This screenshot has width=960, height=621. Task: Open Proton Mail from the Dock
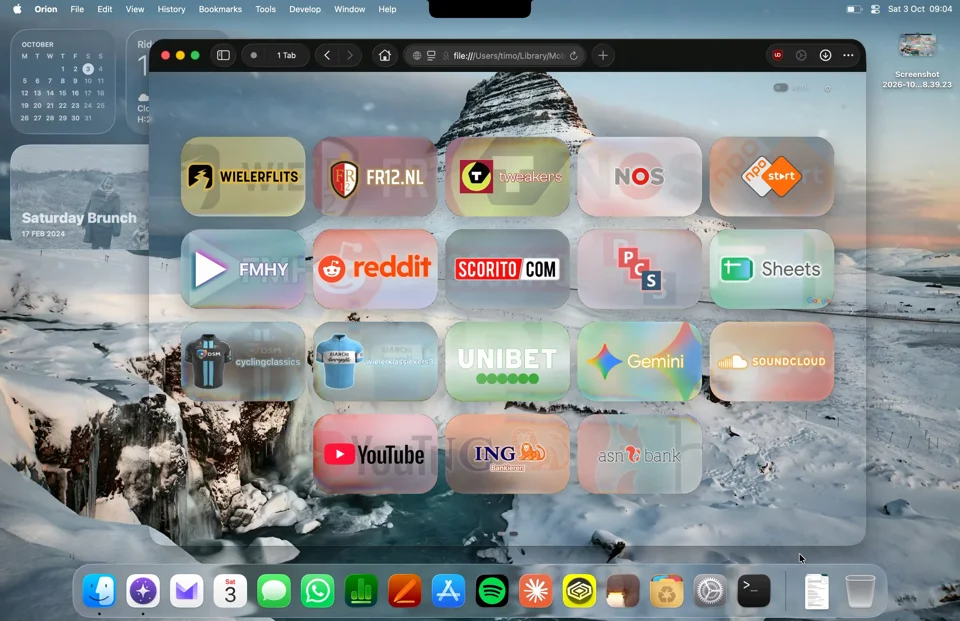[187, 591]
